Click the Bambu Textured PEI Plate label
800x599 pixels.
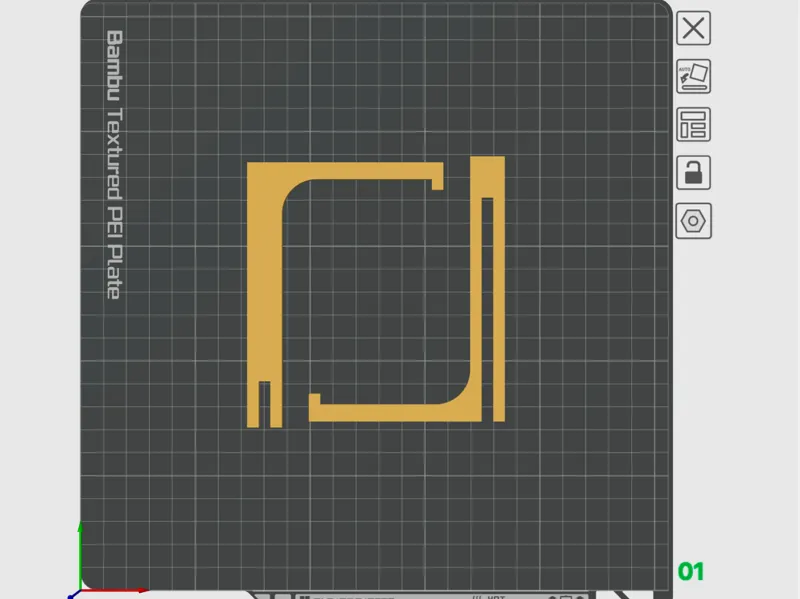[x=114, y=164]
